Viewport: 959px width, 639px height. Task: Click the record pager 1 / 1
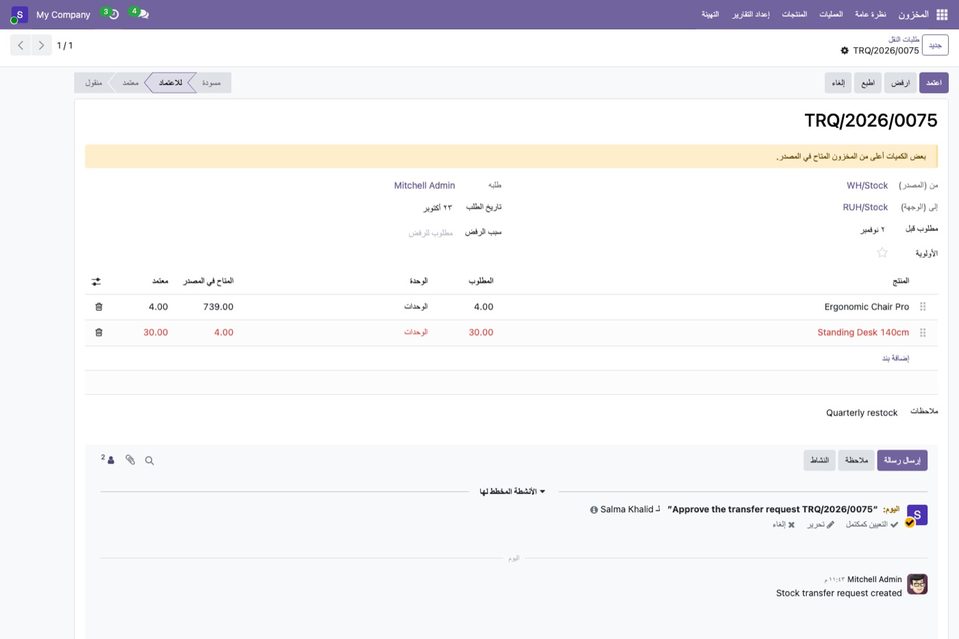coord(65,45)
